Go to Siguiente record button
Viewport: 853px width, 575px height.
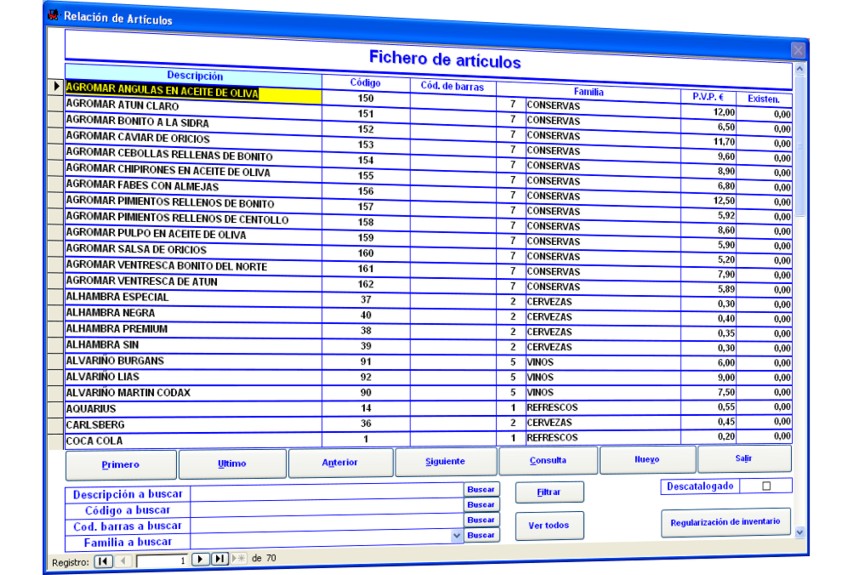click(x=446, y=461)
